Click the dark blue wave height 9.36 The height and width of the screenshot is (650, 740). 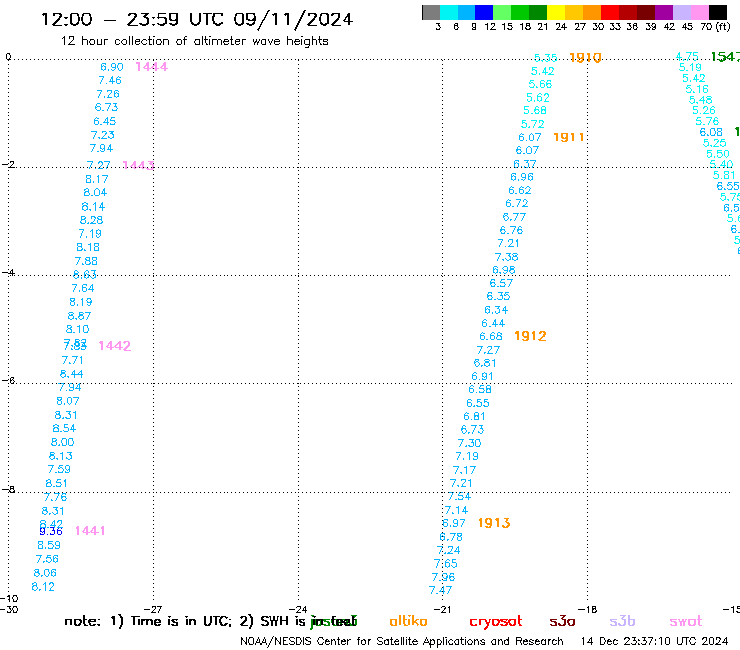click(x=51, y=532)
